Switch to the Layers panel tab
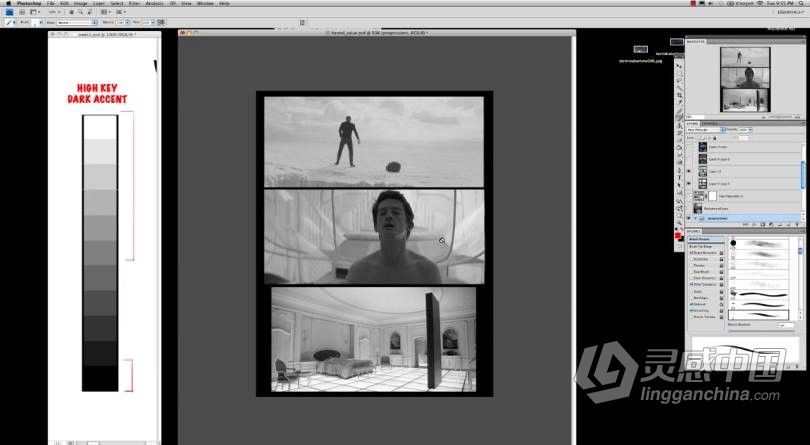The width and height of the screenshot is (810, 445). [x=692, y=124]
